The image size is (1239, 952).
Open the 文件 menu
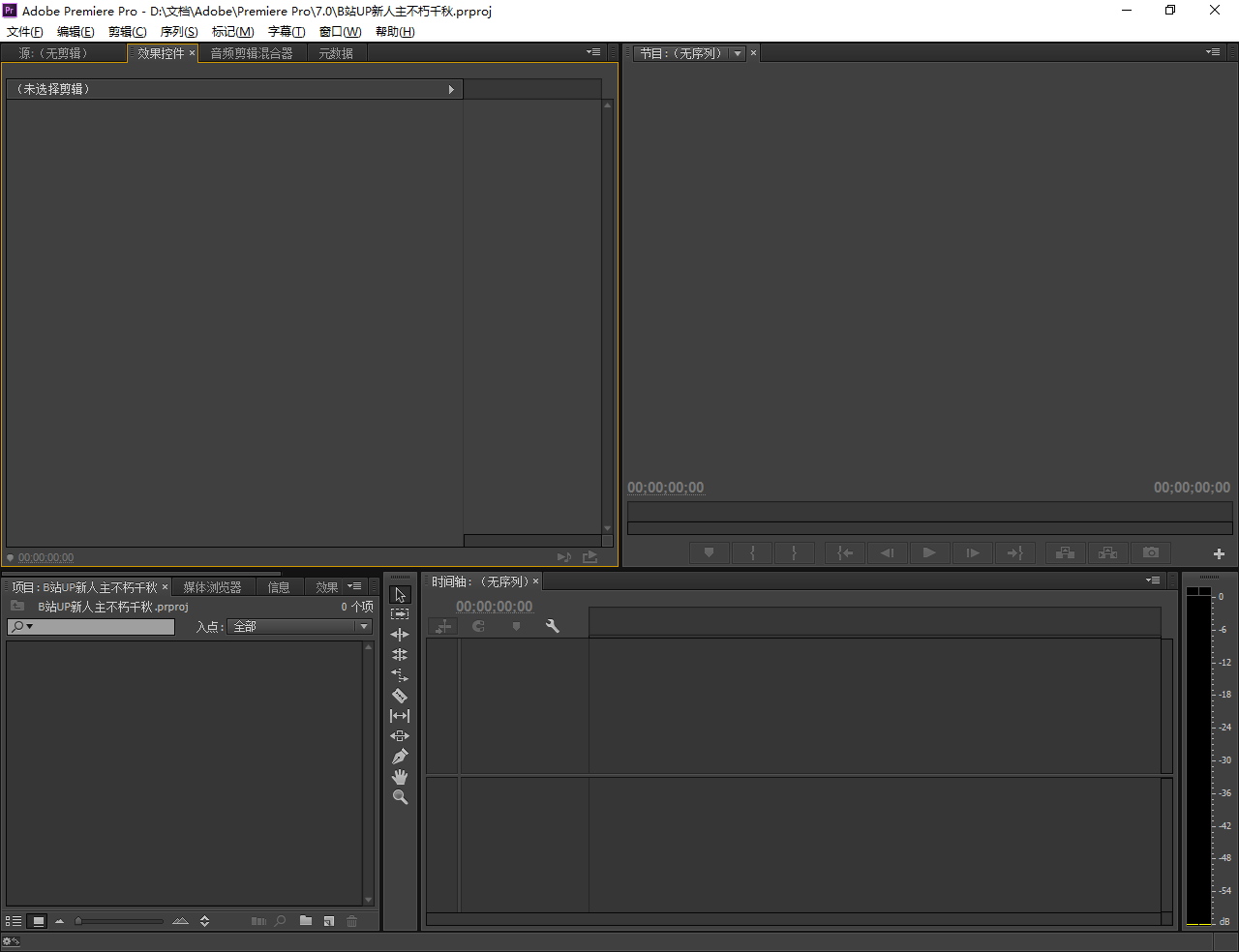25,32
